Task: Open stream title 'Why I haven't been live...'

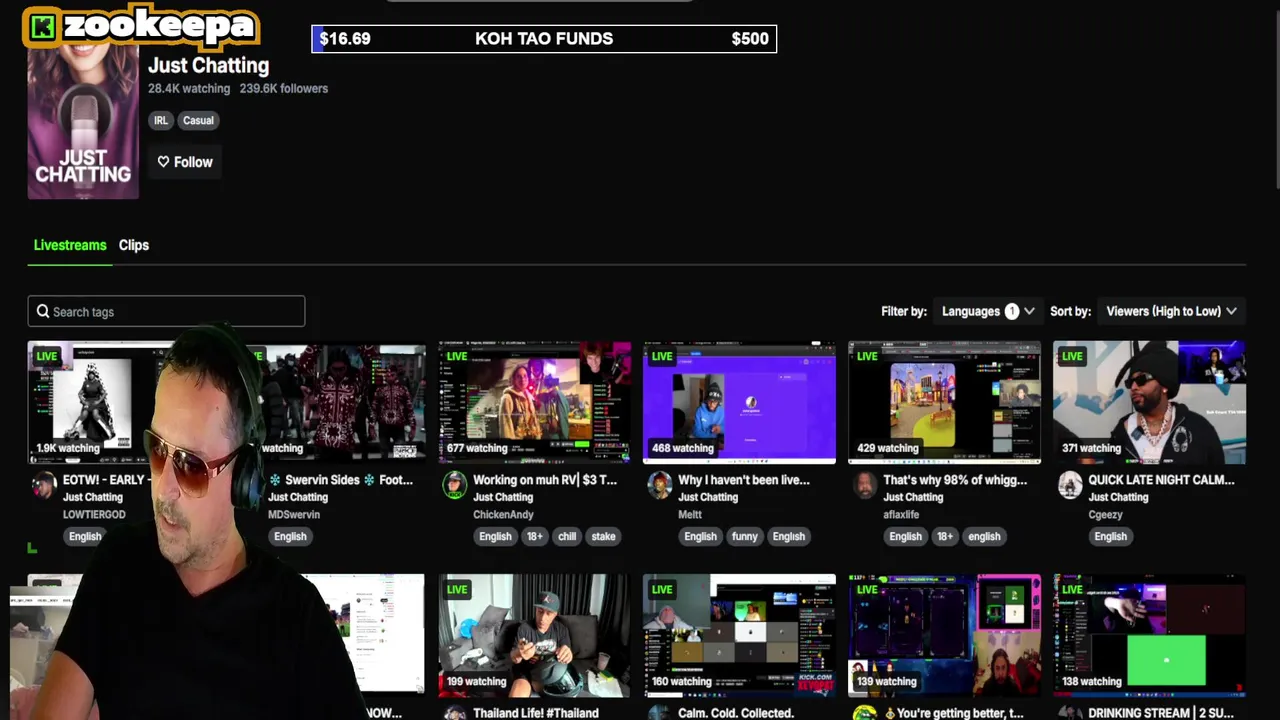Action: 744,480
